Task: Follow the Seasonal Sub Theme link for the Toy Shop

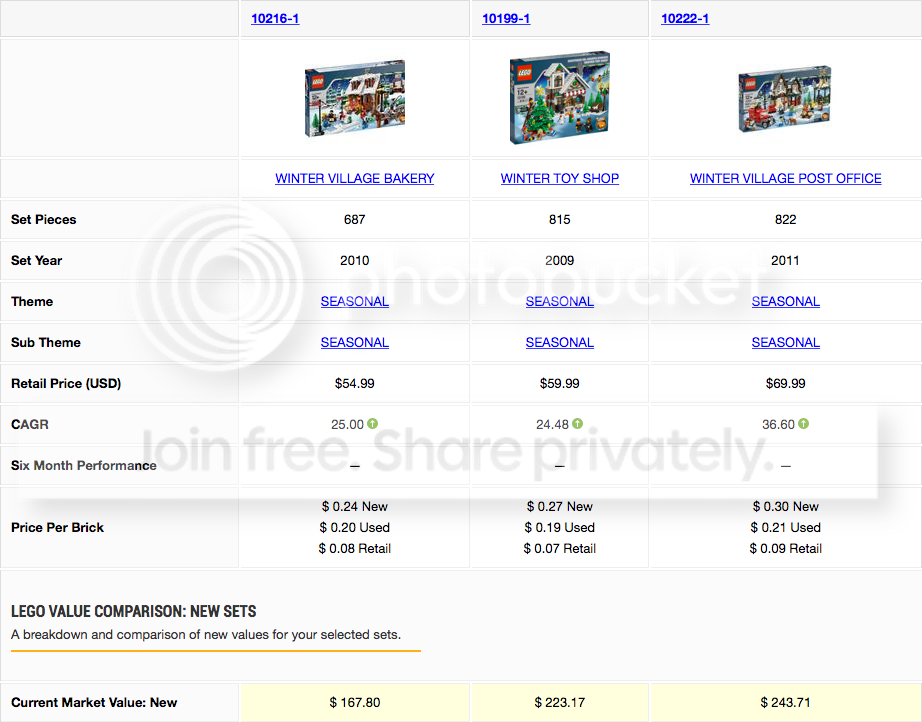Action: [x=560, y=342]
